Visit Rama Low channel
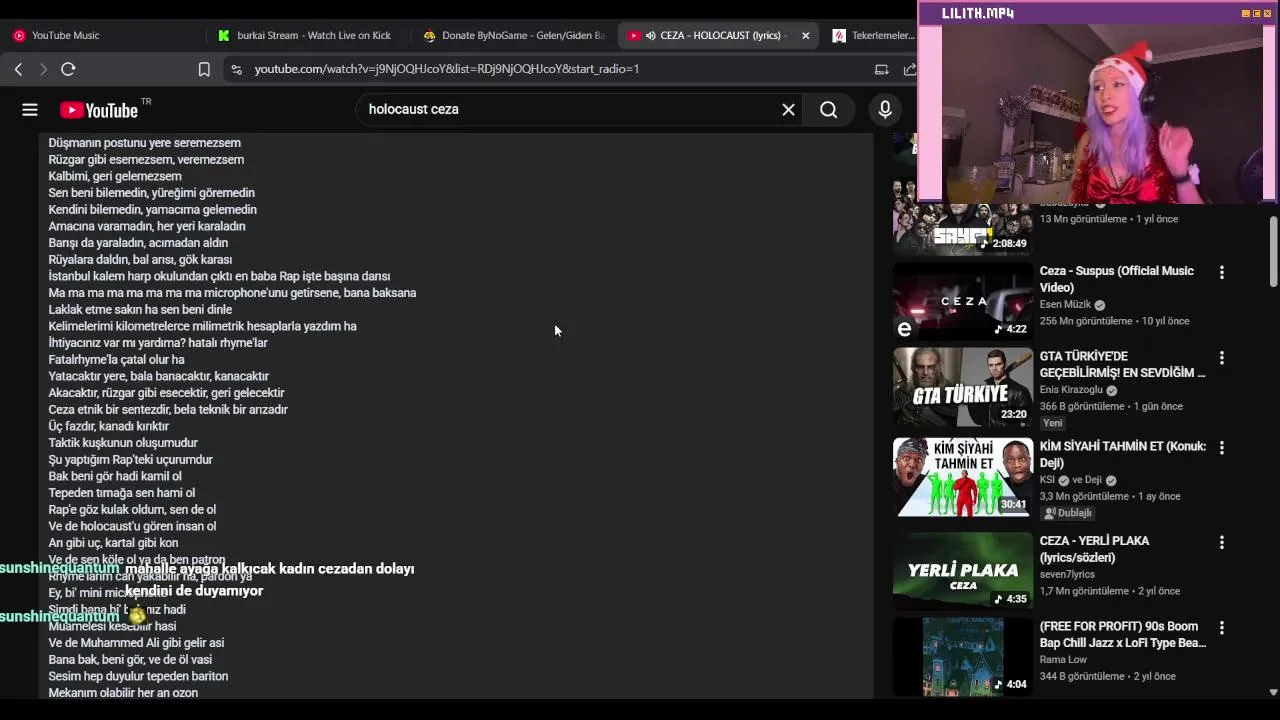The image size is (1280, 720). coord(1063,659)
